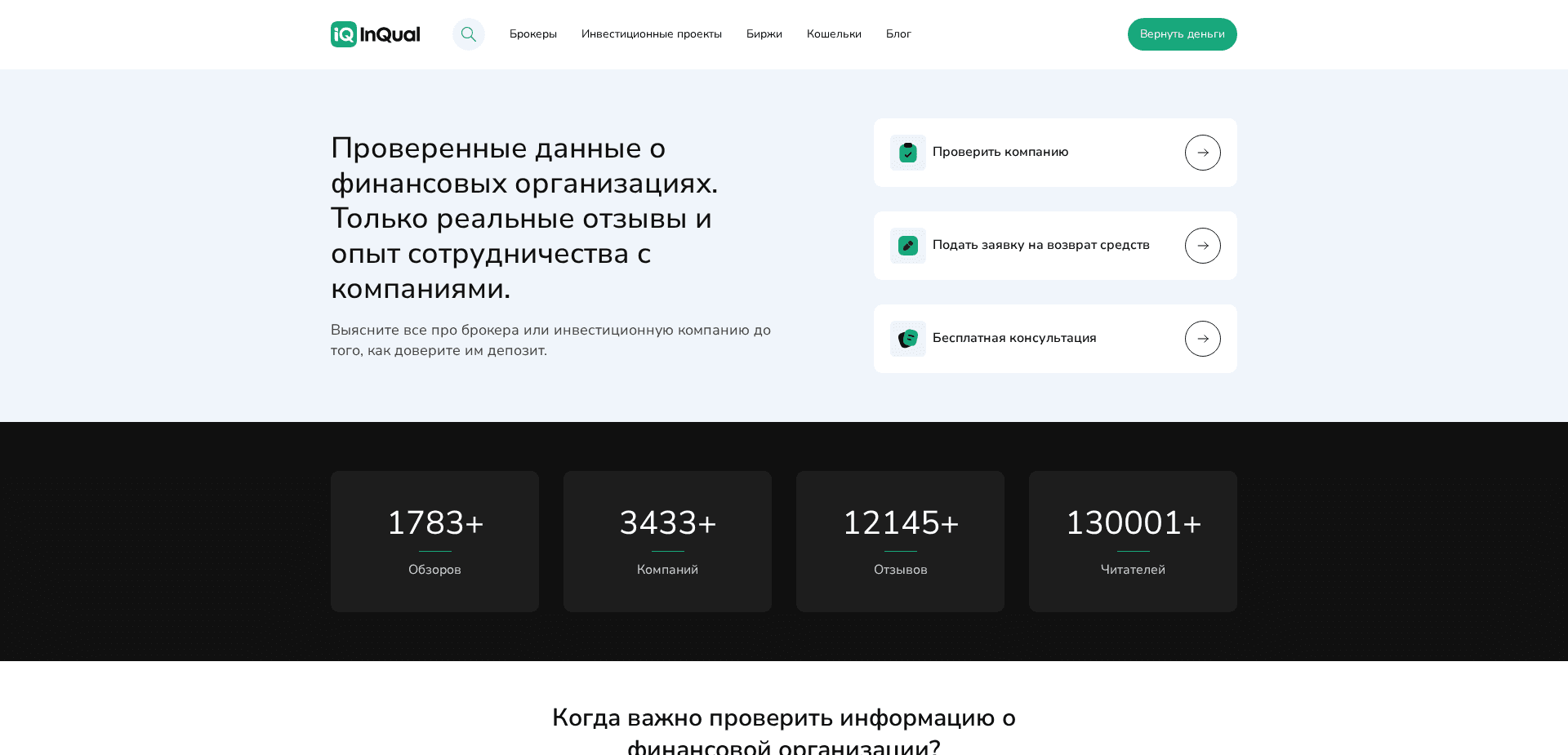The height and width of the screenshot is (755, 1568).
Task: Select the Проверить компанию link text
Action: click(1000, 152)
